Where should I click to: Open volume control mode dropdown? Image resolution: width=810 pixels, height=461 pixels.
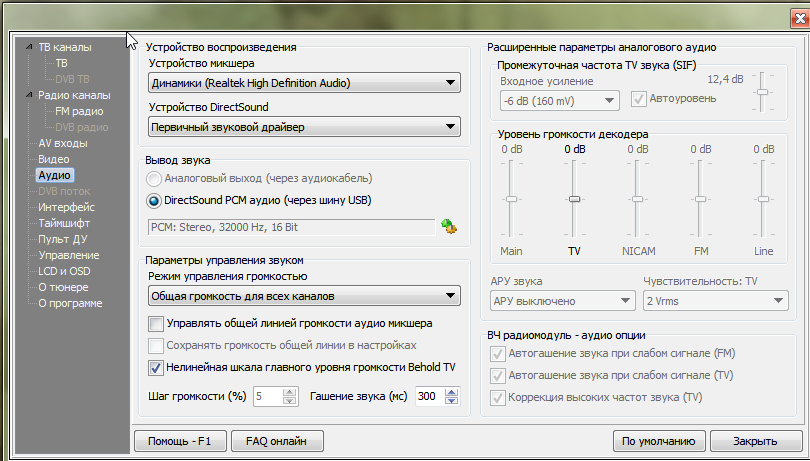click(303, 296)
